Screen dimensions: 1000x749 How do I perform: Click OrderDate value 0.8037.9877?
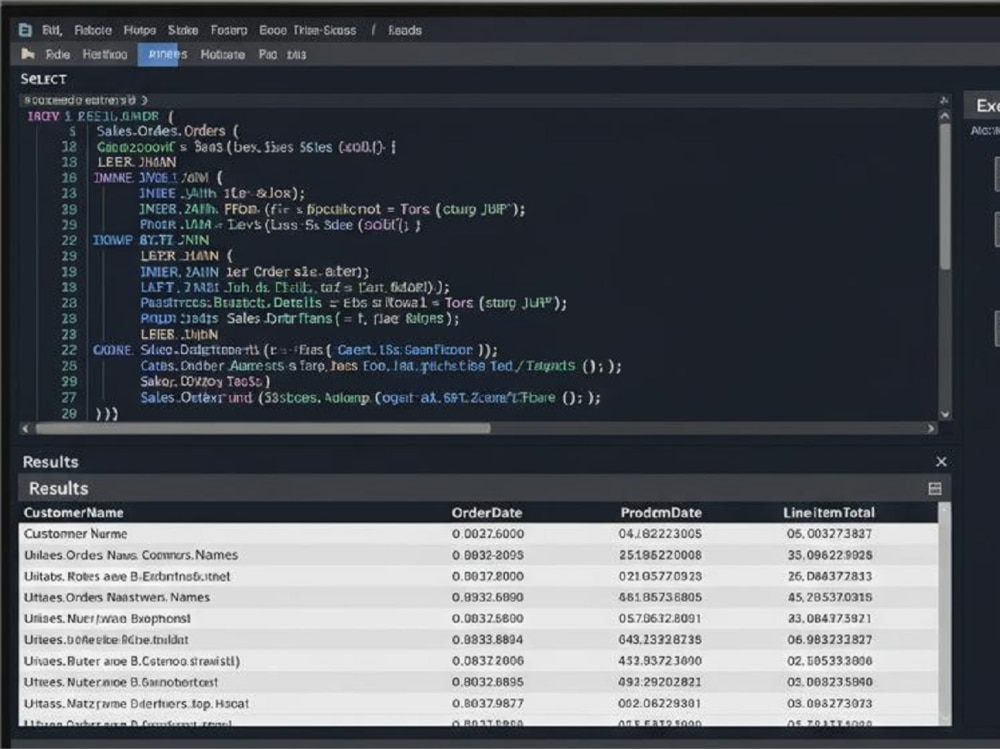(x=488, y=703)
